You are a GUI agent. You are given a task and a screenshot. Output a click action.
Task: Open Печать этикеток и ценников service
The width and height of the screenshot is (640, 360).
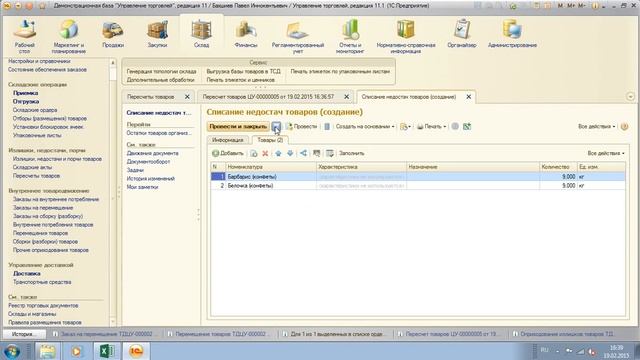point(240,80)
